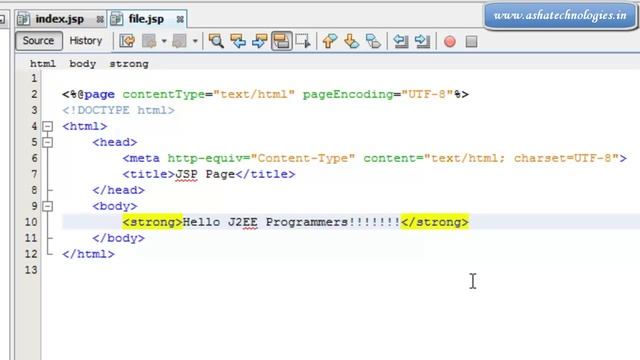Click the pageEncoding attribute on line 2
The image size is (640, 360).
[x=348, y=94]
